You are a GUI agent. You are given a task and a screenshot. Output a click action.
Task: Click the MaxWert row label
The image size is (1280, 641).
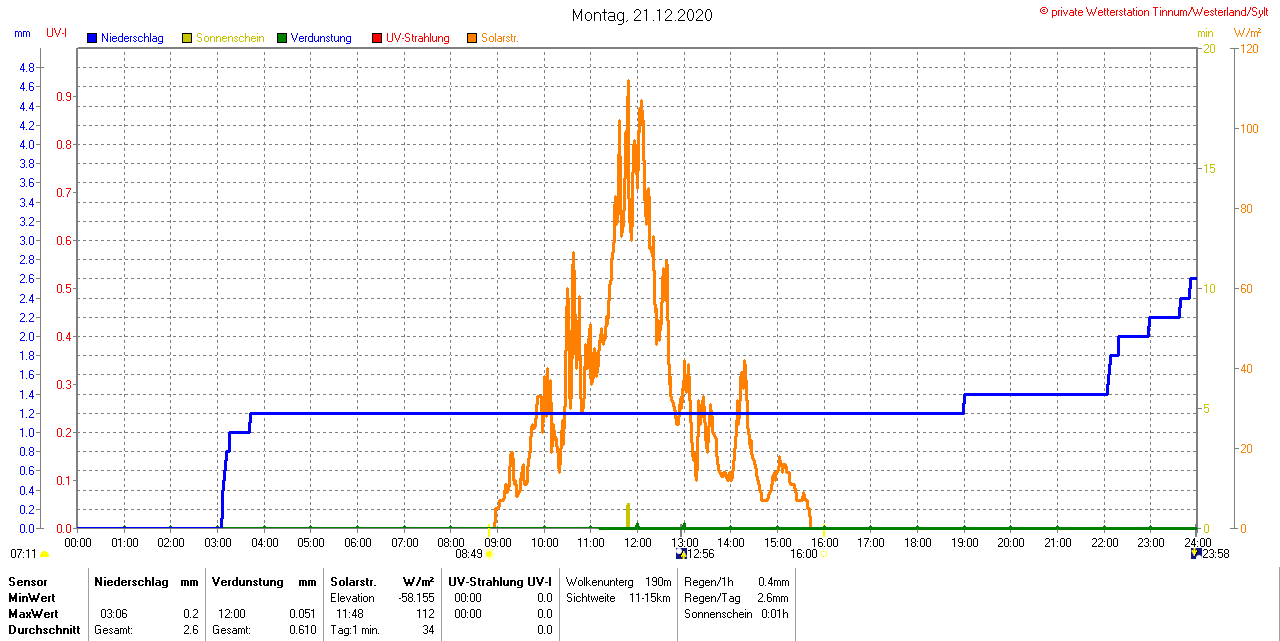coord(32,613)
